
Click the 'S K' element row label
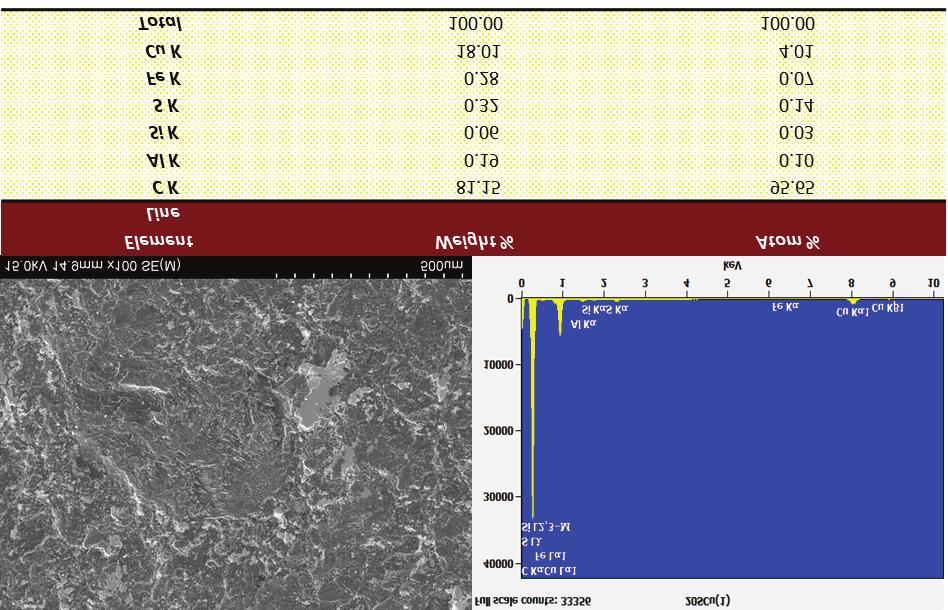(166, 106)
